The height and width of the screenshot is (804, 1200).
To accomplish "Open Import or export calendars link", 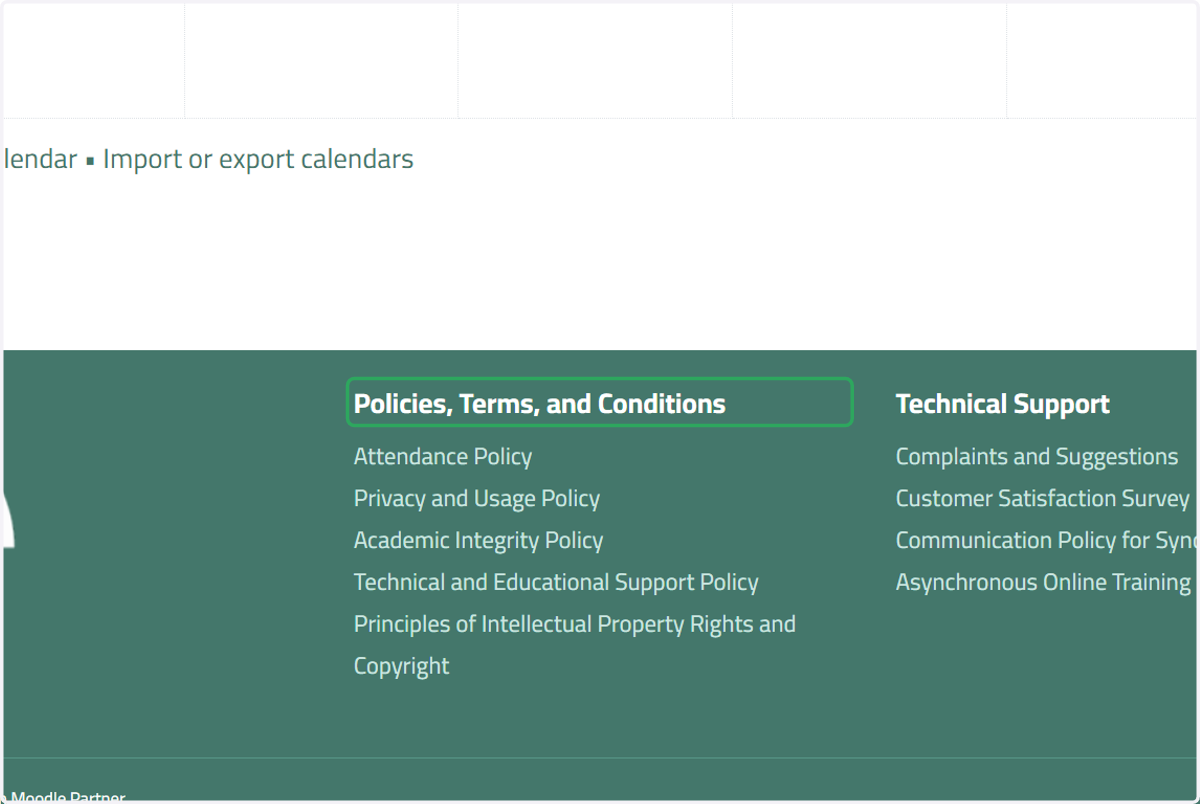I will point(258,159).
